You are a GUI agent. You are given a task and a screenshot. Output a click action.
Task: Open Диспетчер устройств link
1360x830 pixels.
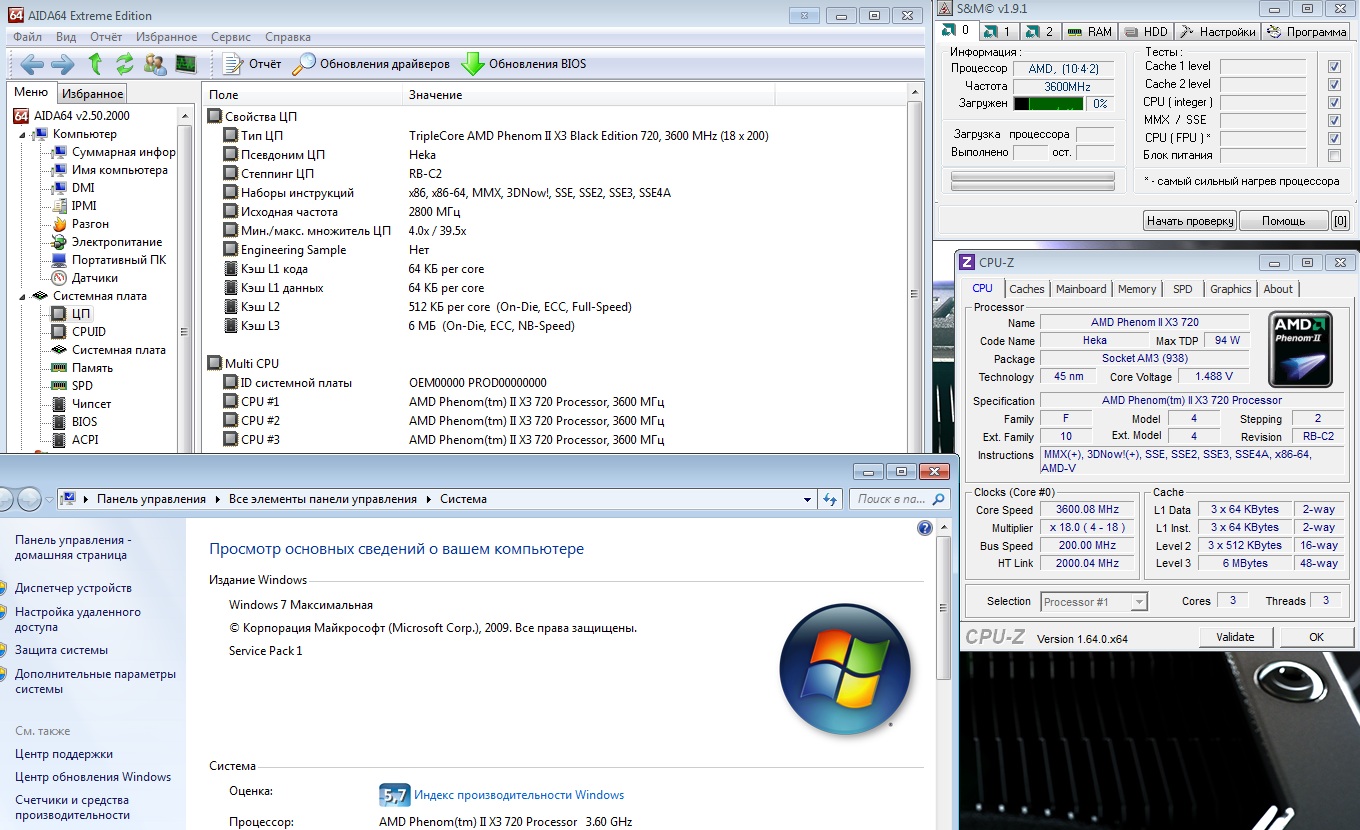click(73, 588)
